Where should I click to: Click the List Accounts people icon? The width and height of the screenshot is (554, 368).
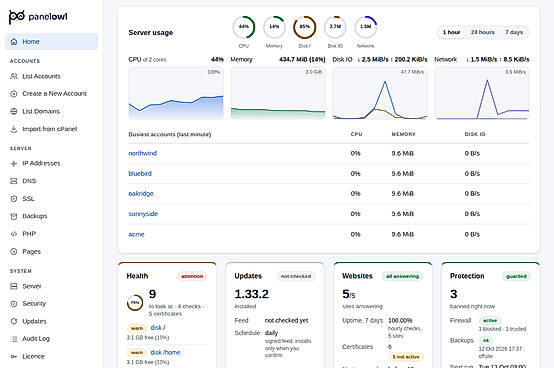[14, 76]
